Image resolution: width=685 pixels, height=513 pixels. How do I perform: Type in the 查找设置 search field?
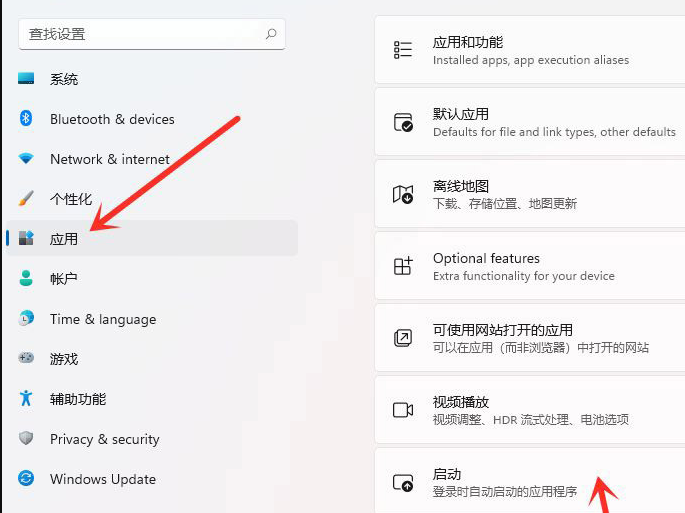click(x=140, y=34)
